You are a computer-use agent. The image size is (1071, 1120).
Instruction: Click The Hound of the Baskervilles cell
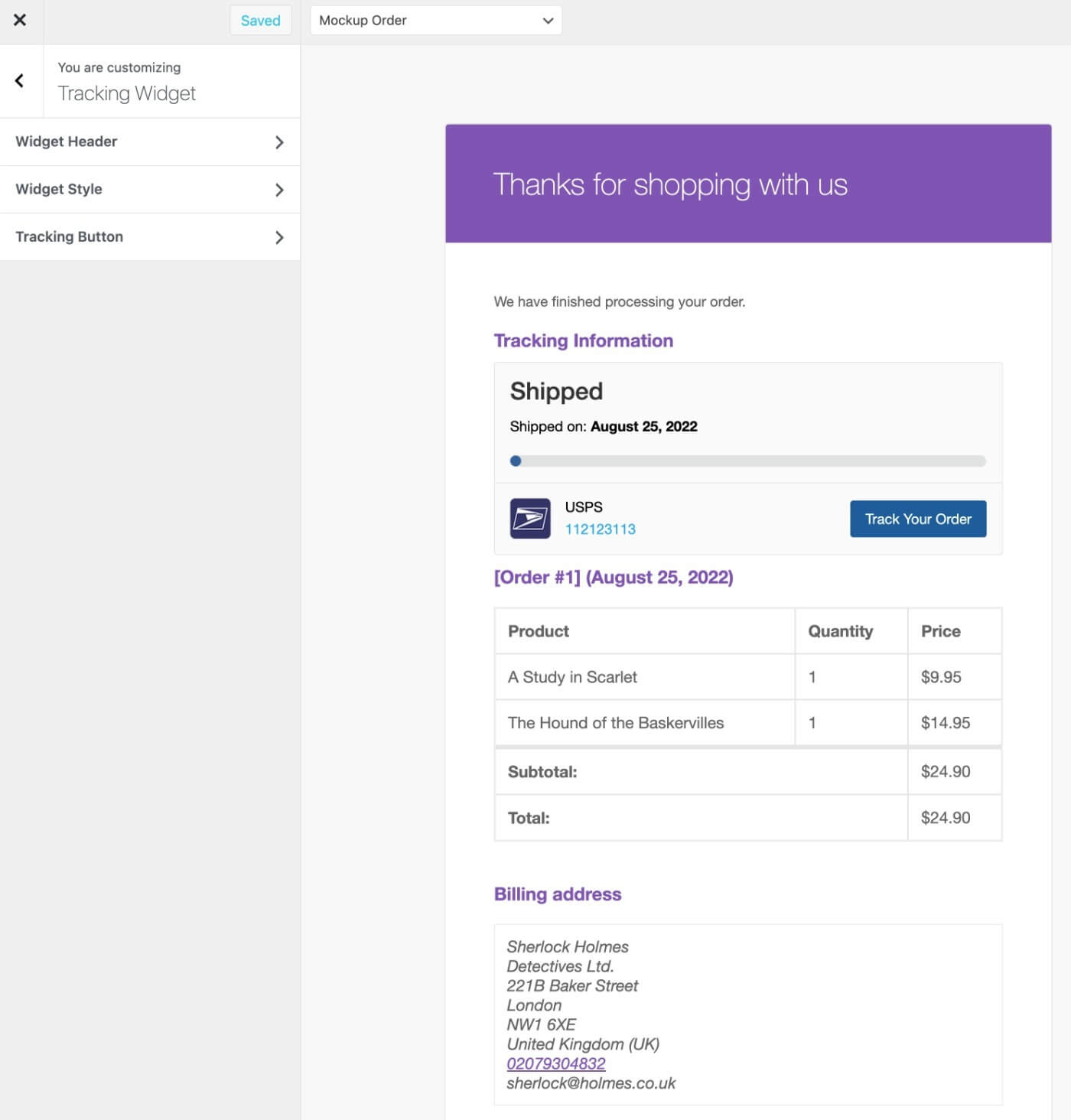645,723
